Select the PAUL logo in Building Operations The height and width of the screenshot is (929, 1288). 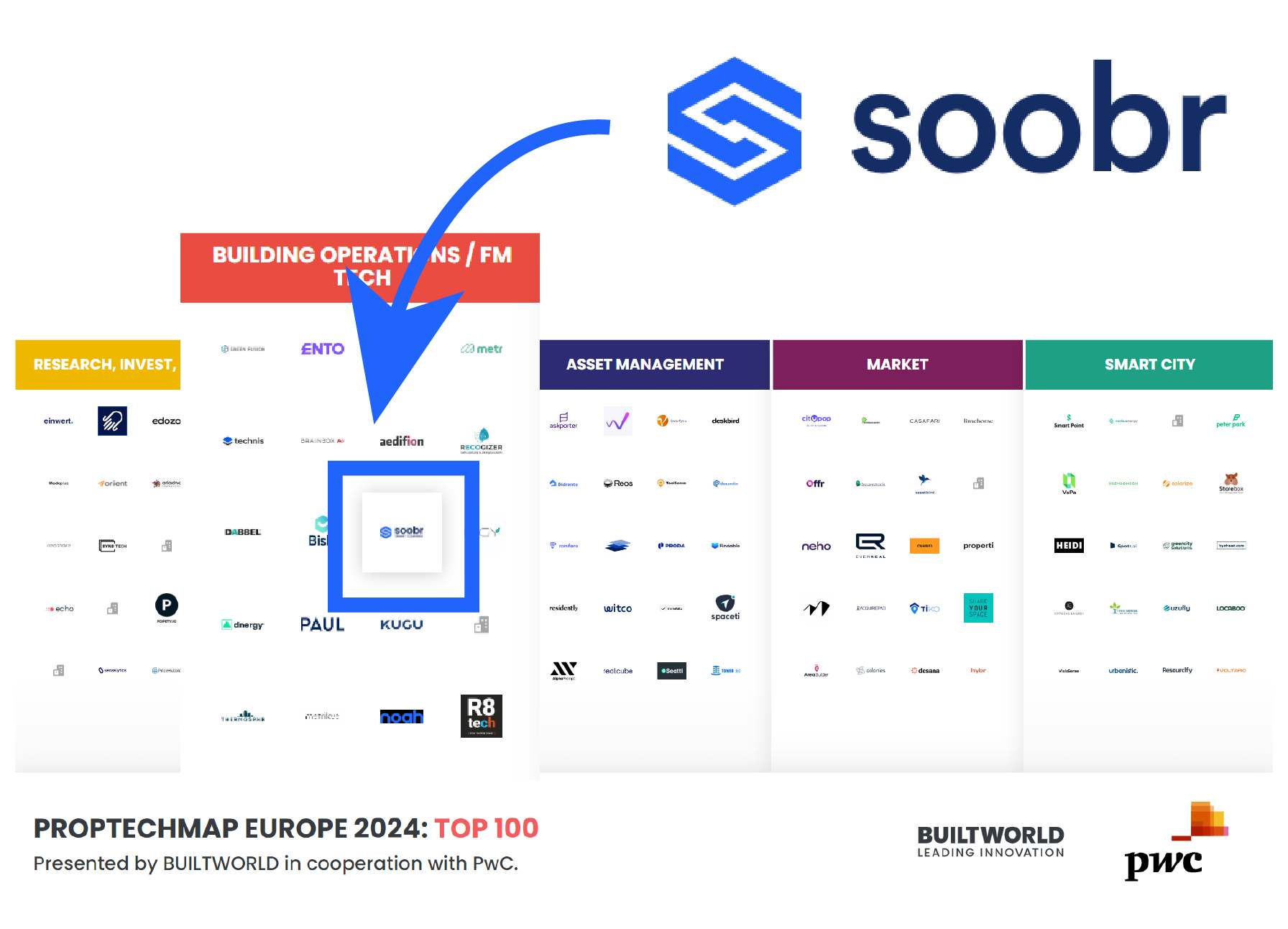(x=321, y=624)
